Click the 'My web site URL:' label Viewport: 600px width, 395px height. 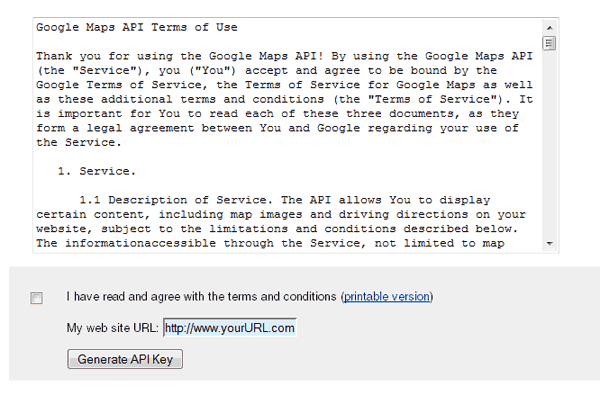[x=112, y=328]
